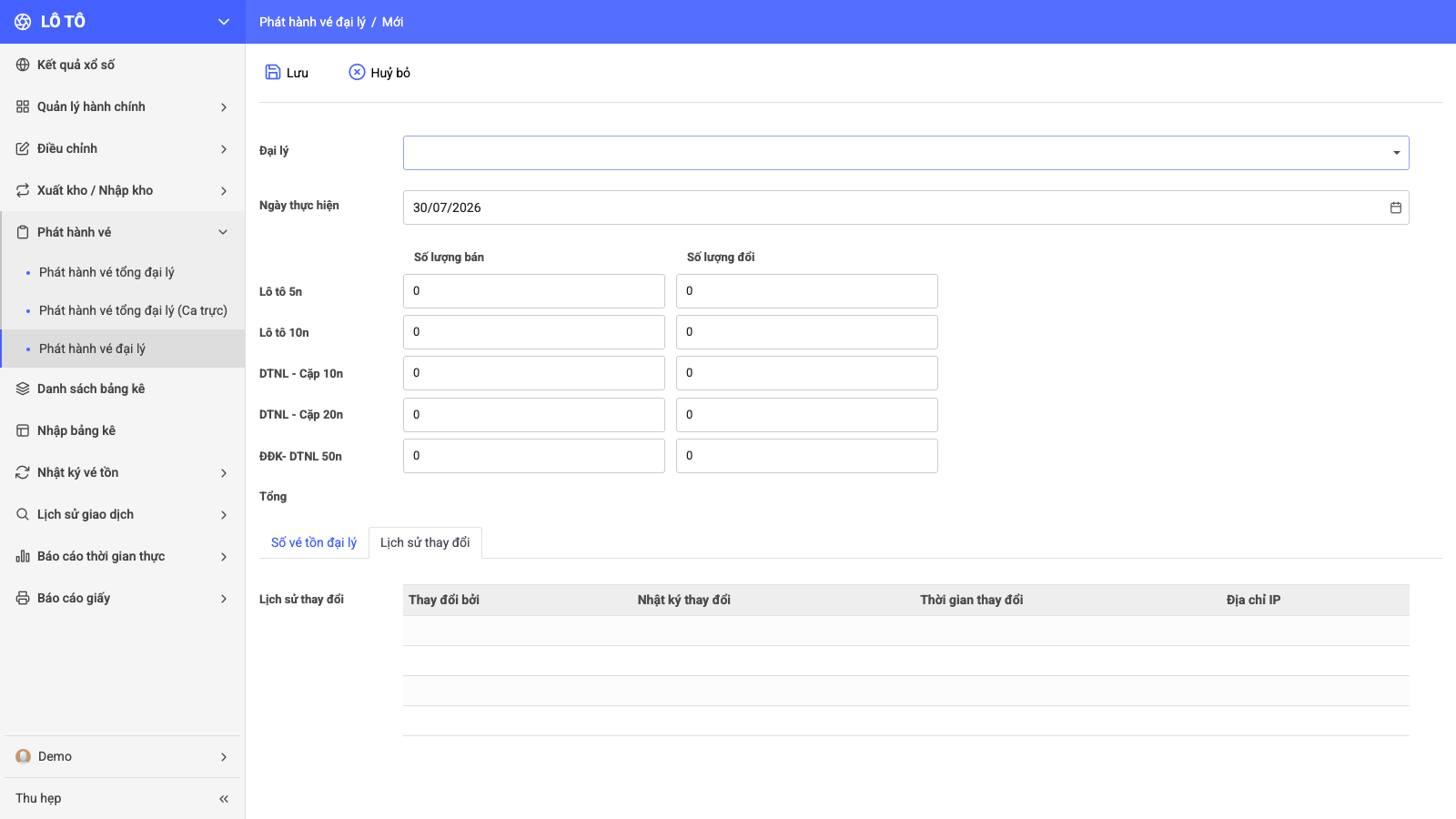Expand the Báo cáo giấy arrow
This screenshot has width=1456, height=819.
pyautogui.click(x=224, y=598)
